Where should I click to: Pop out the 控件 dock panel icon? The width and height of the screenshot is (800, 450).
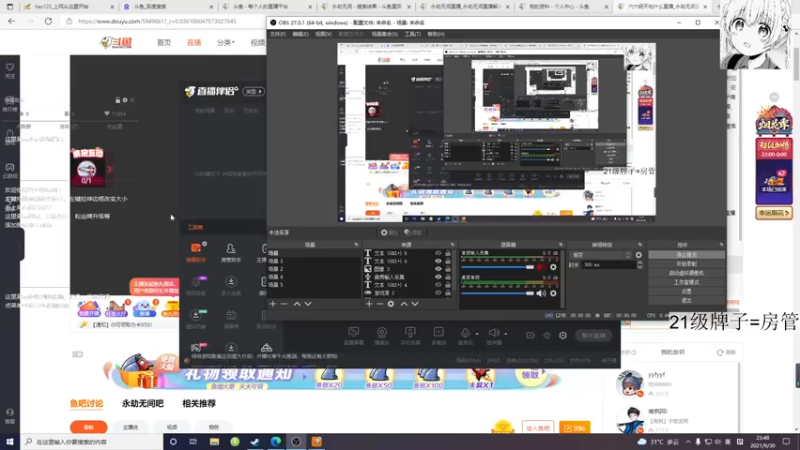721,245
